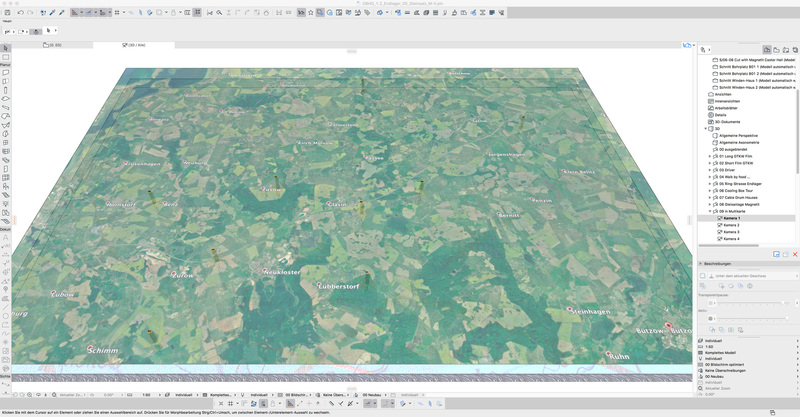
Task: Click the Unter dem aktuellen Geschoss field
Action: coord(740,275)
